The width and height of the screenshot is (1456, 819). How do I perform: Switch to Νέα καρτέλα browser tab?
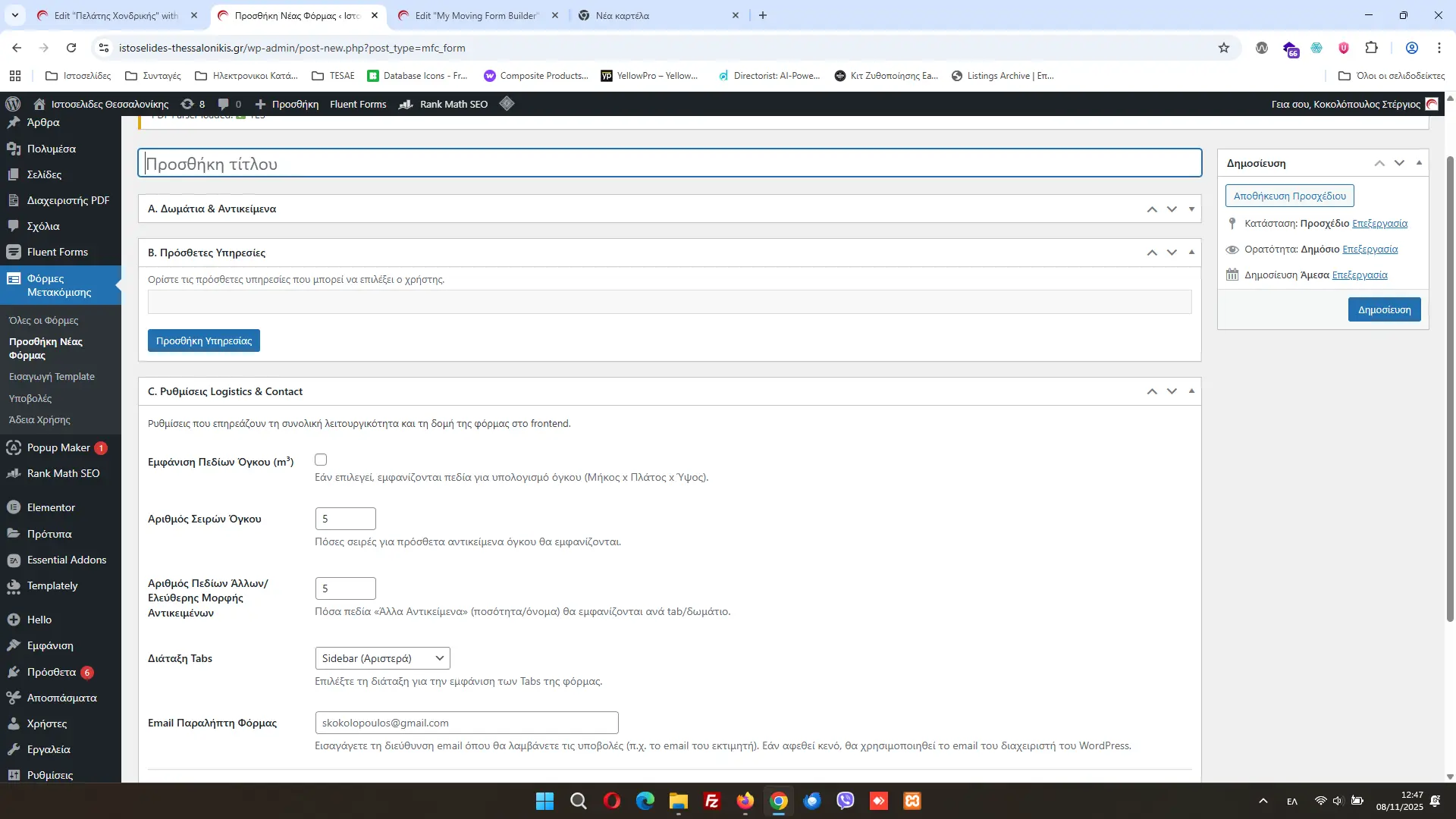658,15
